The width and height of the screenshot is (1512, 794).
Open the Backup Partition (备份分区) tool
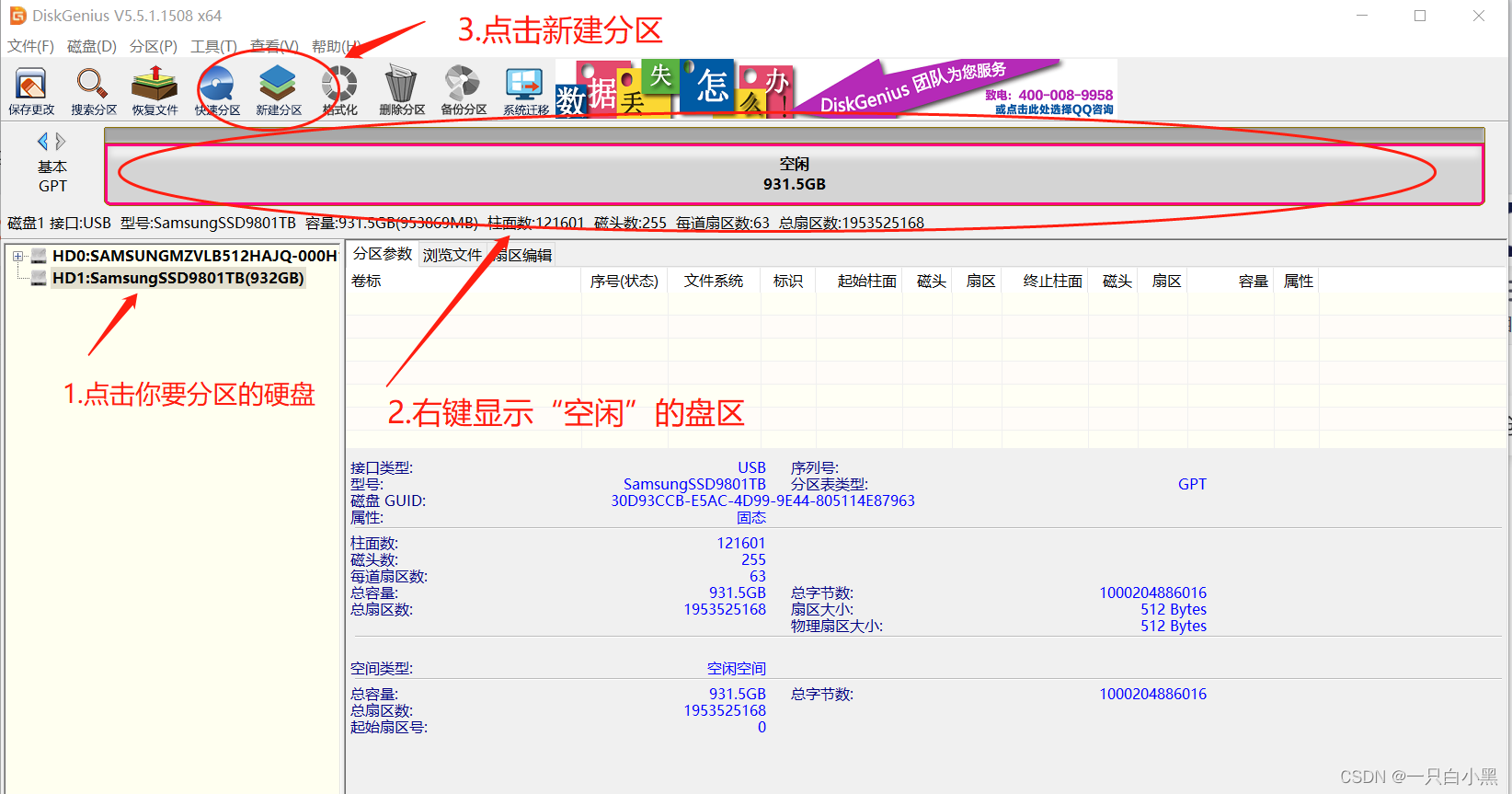coord(463,90)
